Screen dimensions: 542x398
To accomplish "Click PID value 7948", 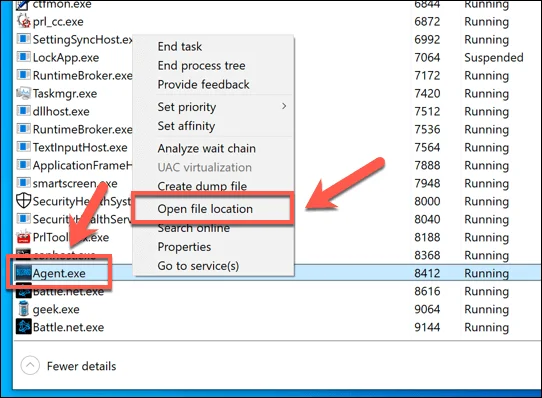I will coord(427,184).
